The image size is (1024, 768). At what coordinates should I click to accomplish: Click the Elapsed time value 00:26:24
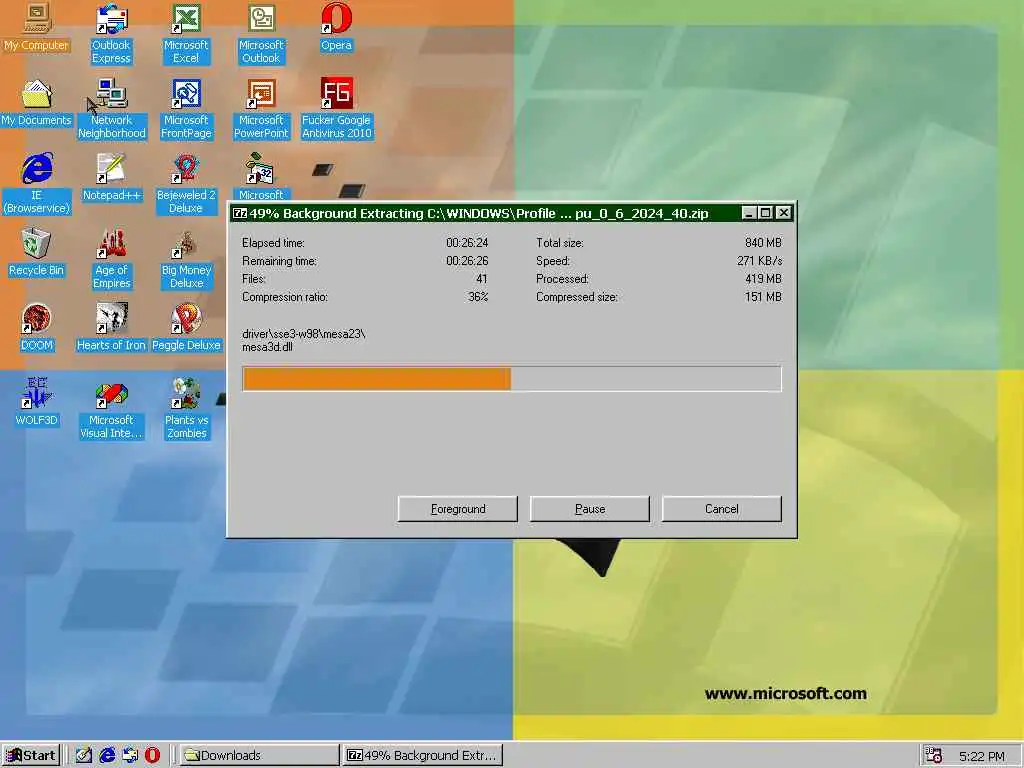tap(467, 242)
